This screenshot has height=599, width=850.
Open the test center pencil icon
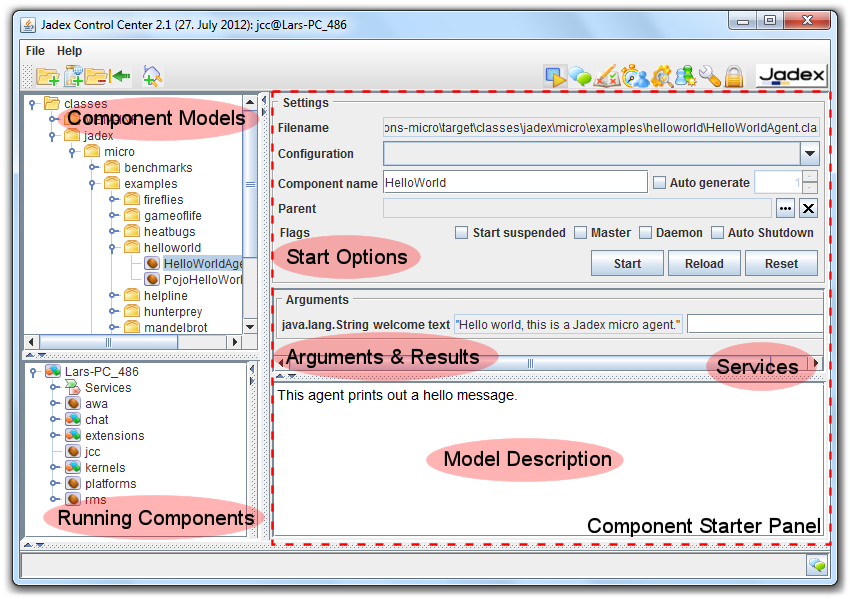click(607, 76)
